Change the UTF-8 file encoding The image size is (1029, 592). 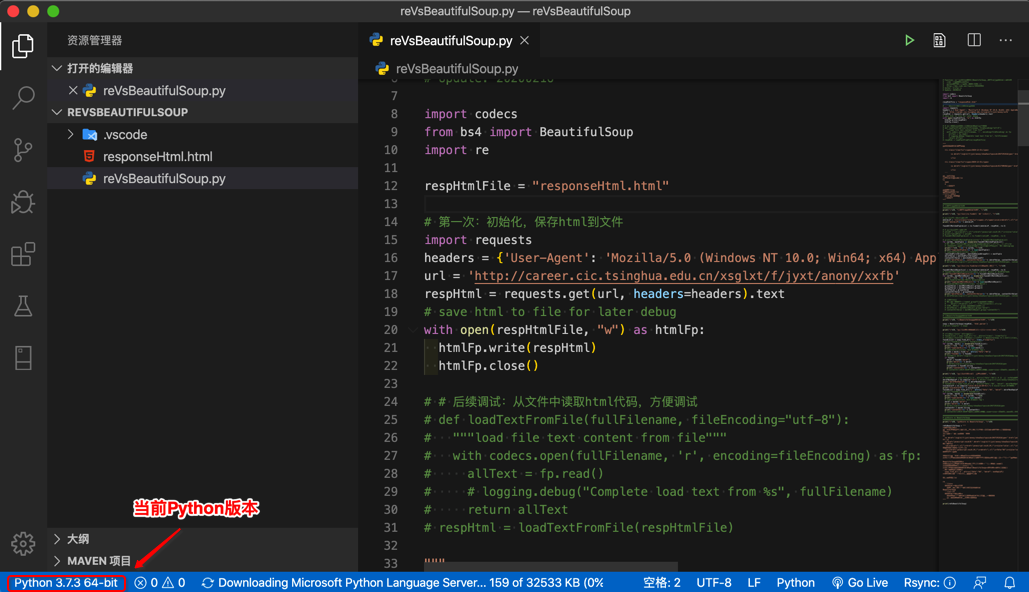(x=713, y=583)
